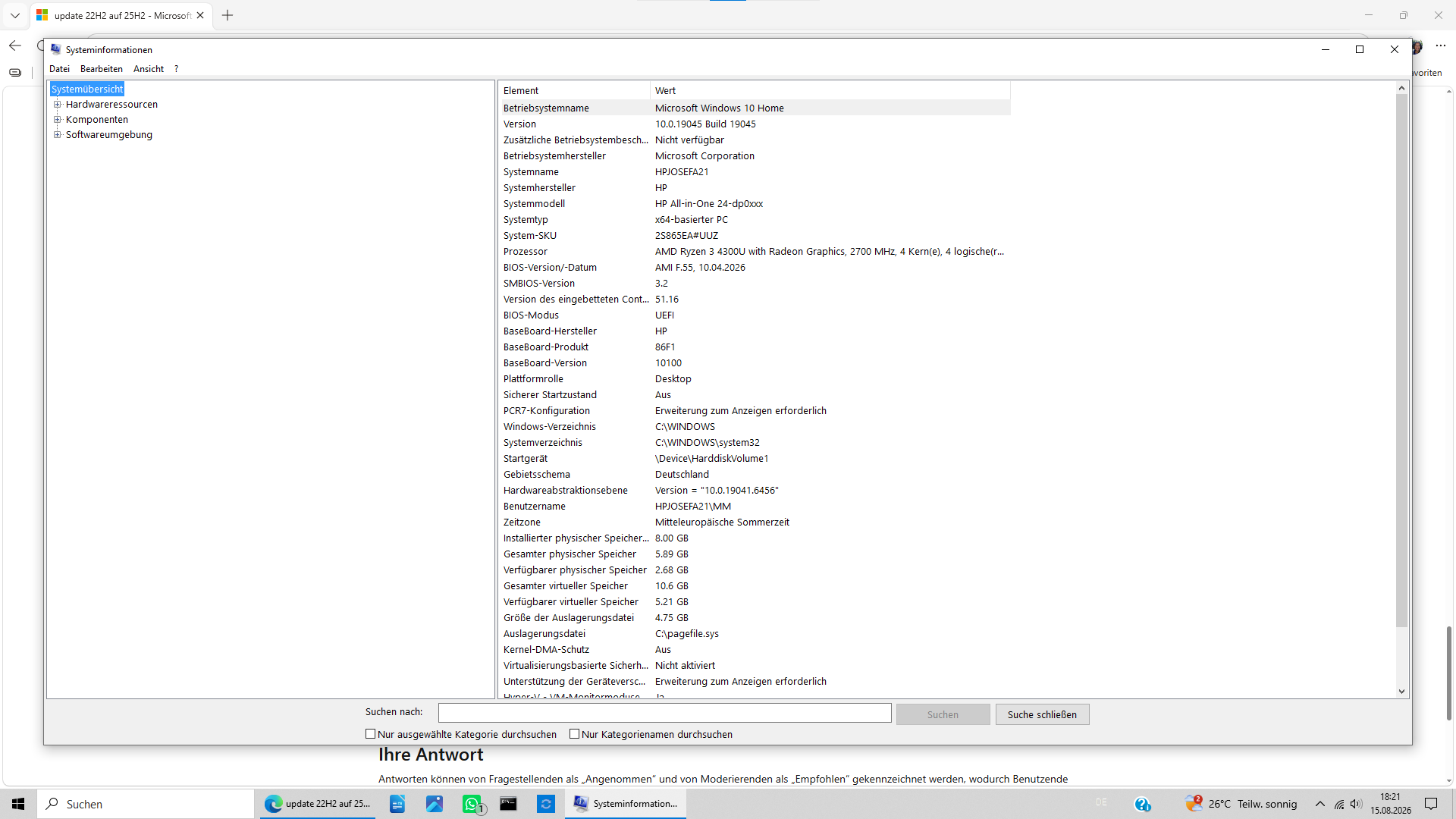
Task: Open the Bearbeiten menu
Action: point(102,69)
